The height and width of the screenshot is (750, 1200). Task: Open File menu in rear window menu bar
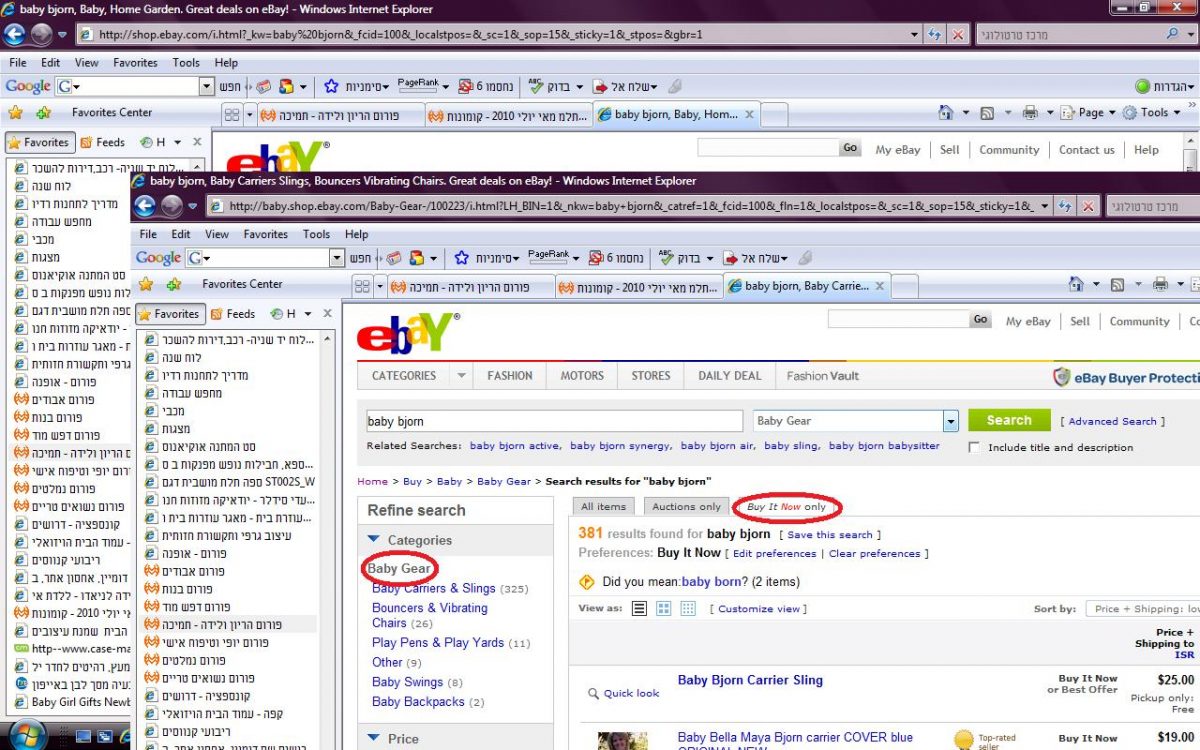[18, 62]
